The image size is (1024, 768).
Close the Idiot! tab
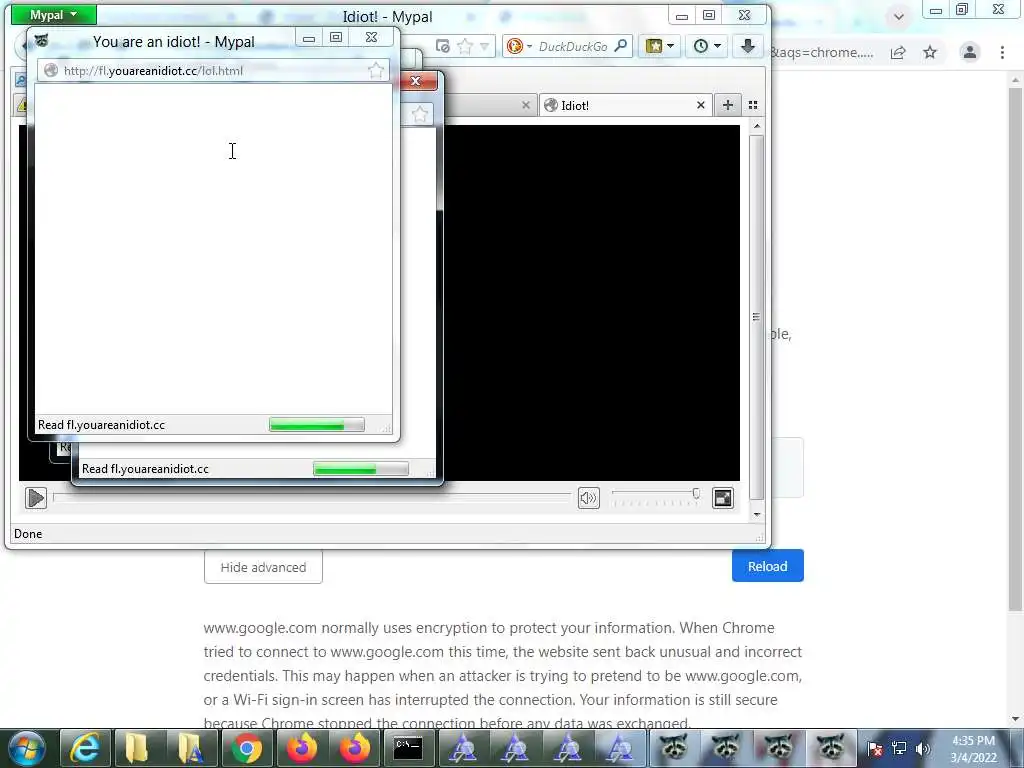pos(701,105)
